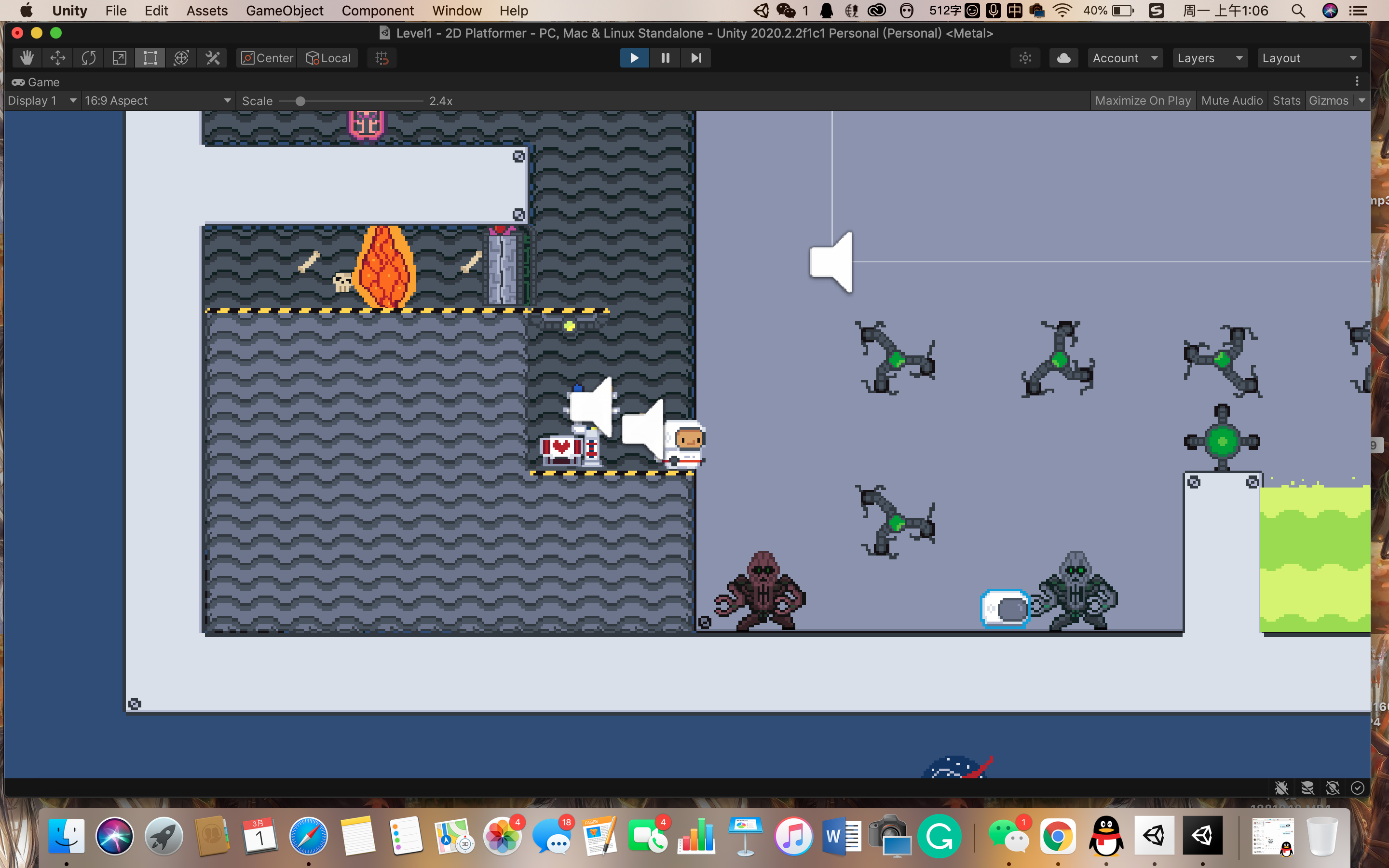Select the Move tool
1389x868 pixels.
[57, 58]
